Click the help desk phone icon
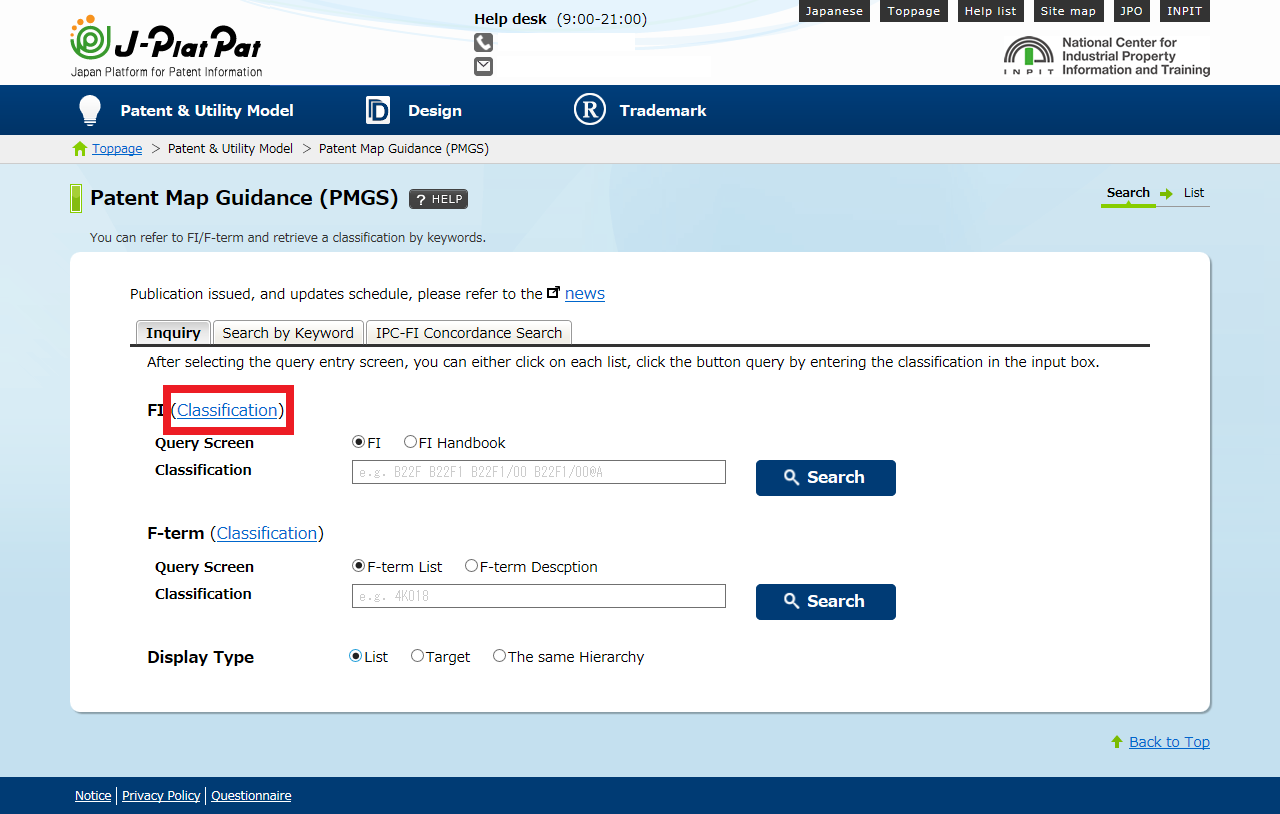Screen dimensions: 1280x814 click(483, 42)
